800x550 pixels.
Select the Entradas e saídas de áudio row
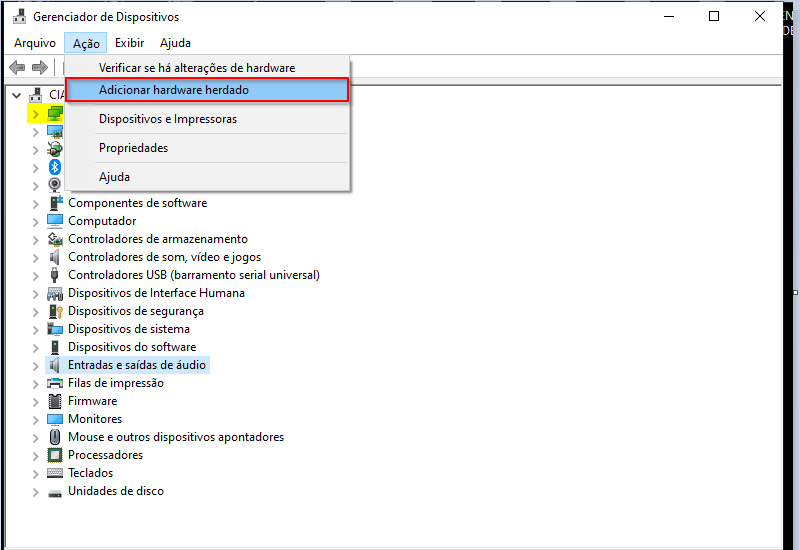point(128,365)
